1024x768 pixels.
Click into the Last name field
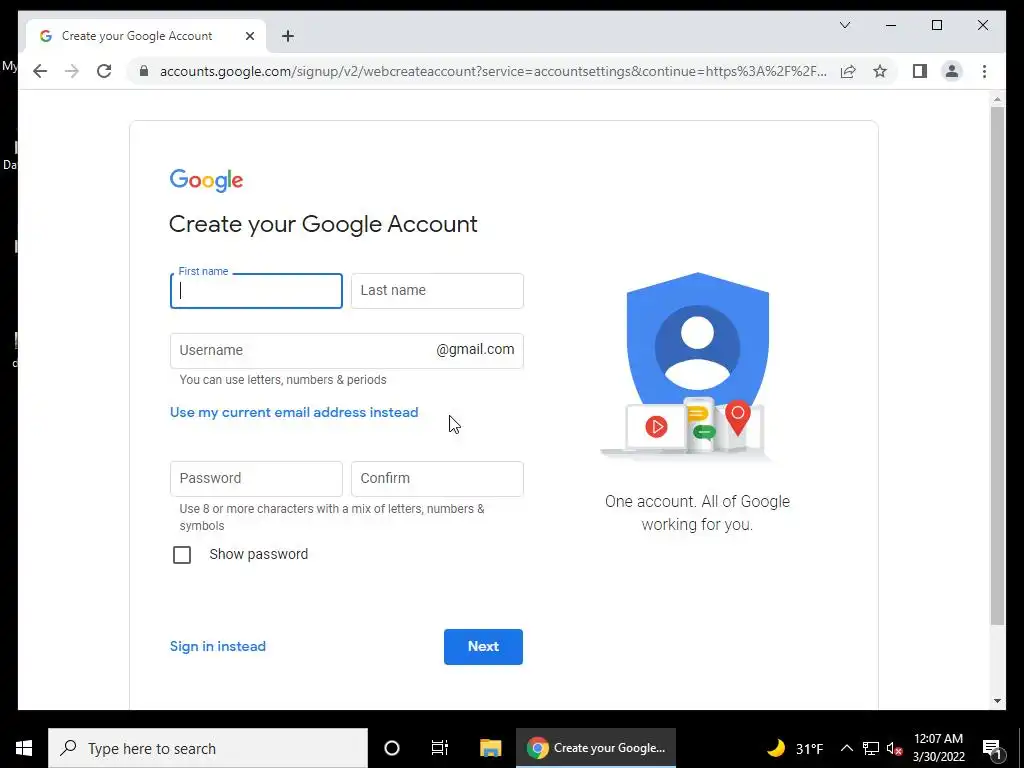tap(437, 291)
